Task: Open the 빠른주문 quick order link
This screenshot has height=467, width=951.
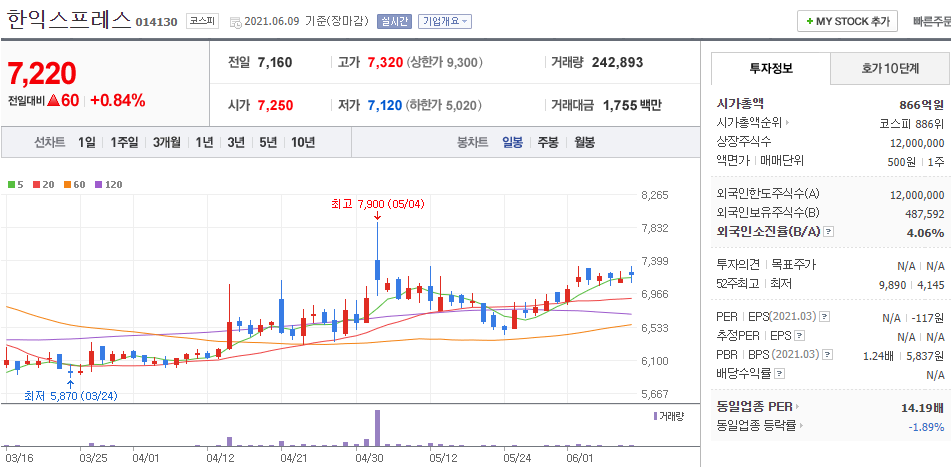Action: [x=932, y=21]
